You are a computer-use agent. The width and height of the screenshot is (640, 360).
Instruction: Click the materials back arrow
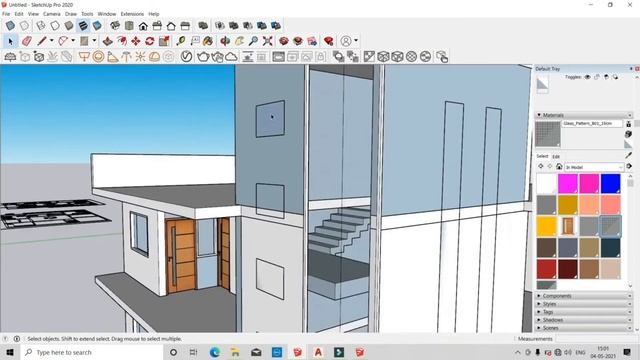(541, 167)
